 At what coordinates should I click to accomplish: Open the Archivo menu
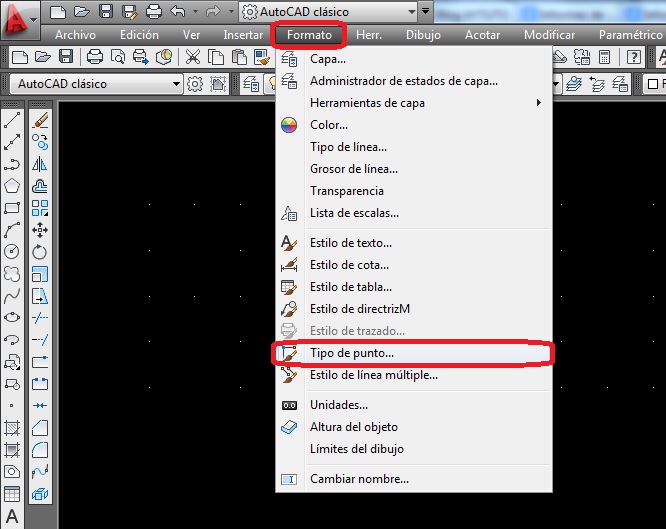(75, 35)
